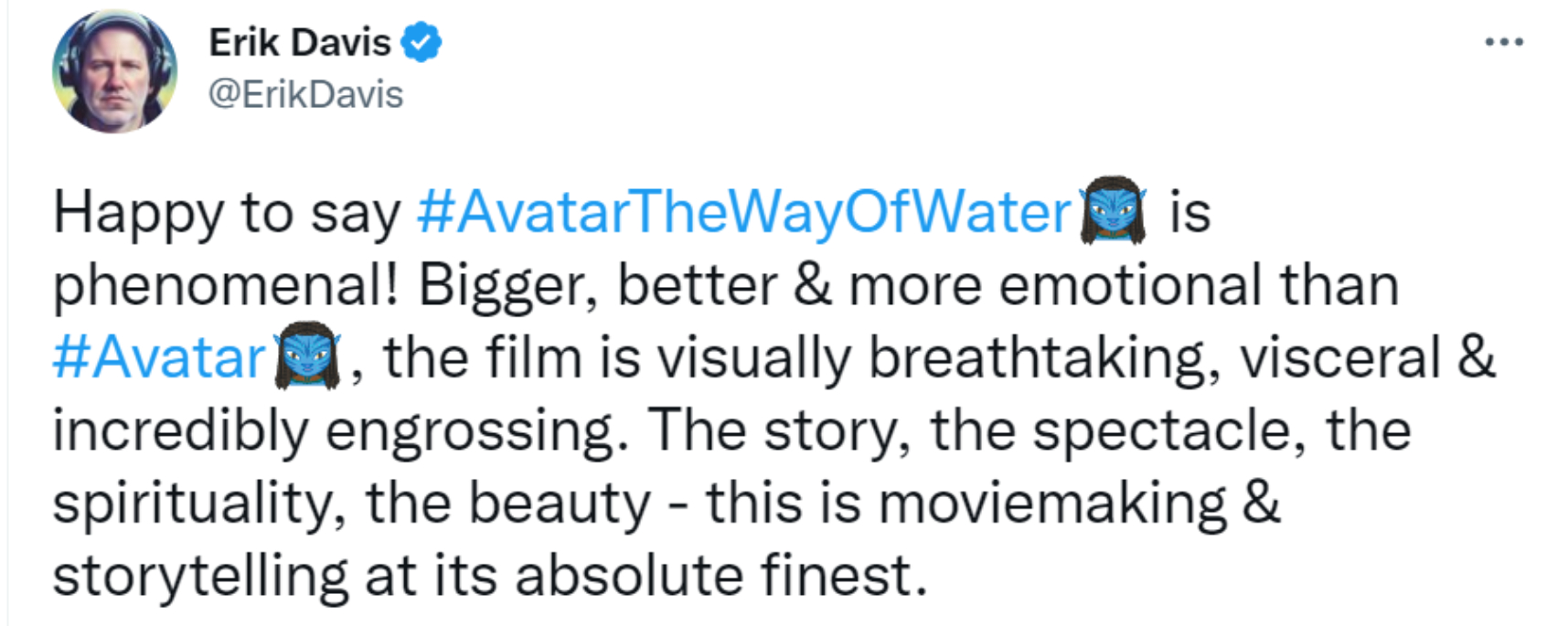This screenshot has height=626, width=1568.
Task: Click the words "the spectacle" in the tweet
Action: [1116, 430]
